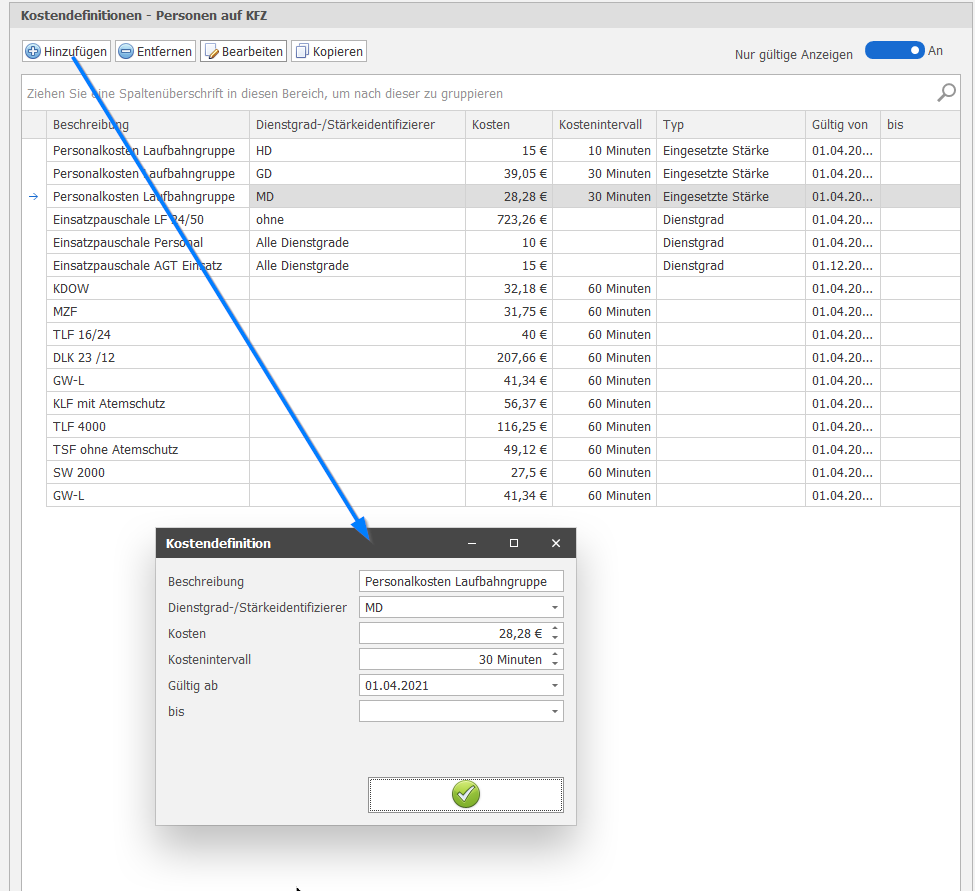
Task: Click the Hinzufügen button with plus icon
Action: click(x=66, y=51)
